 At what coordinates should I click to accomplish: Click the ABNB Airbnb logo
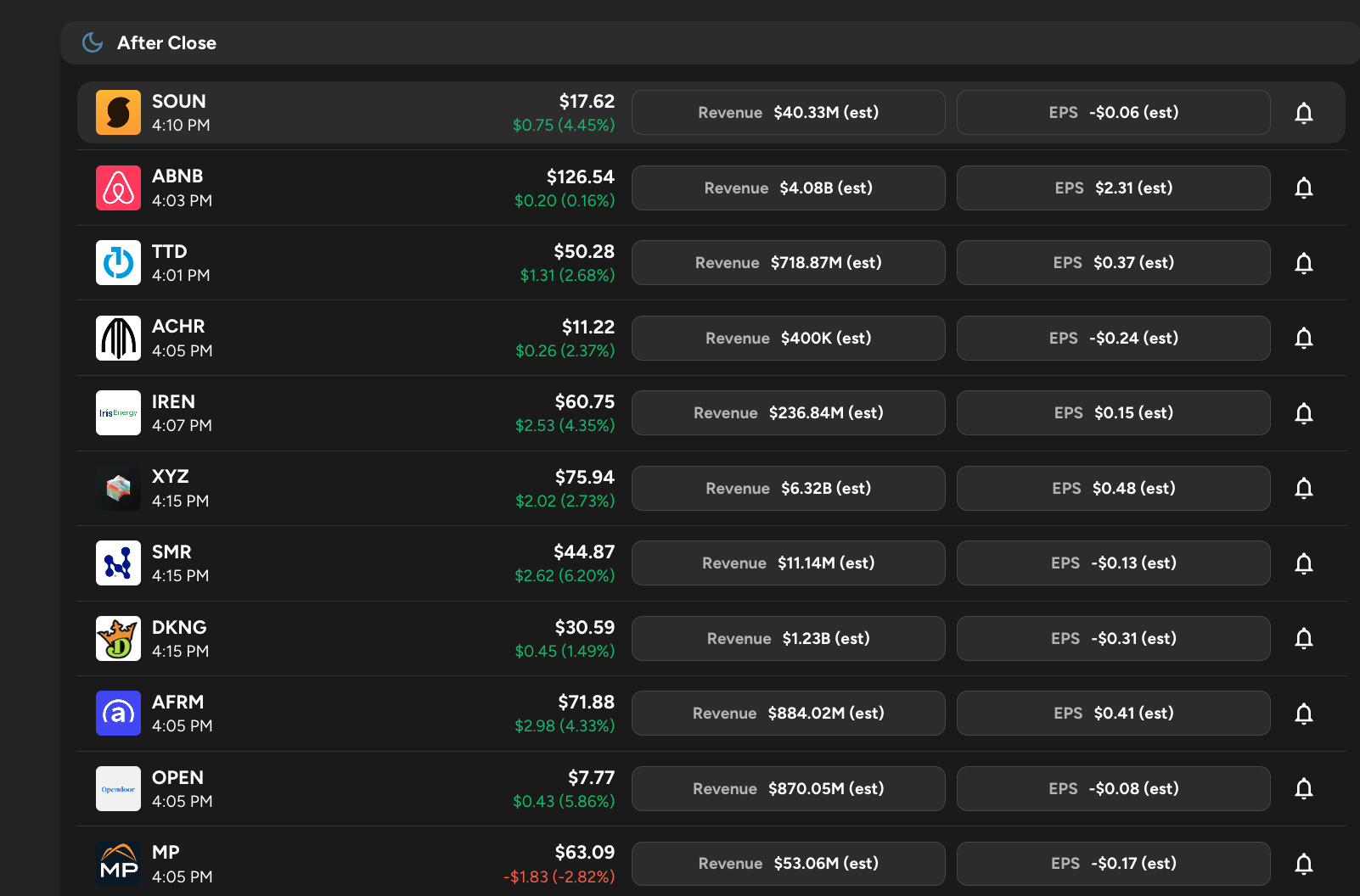pyautogui.click(x=118, y=188)
